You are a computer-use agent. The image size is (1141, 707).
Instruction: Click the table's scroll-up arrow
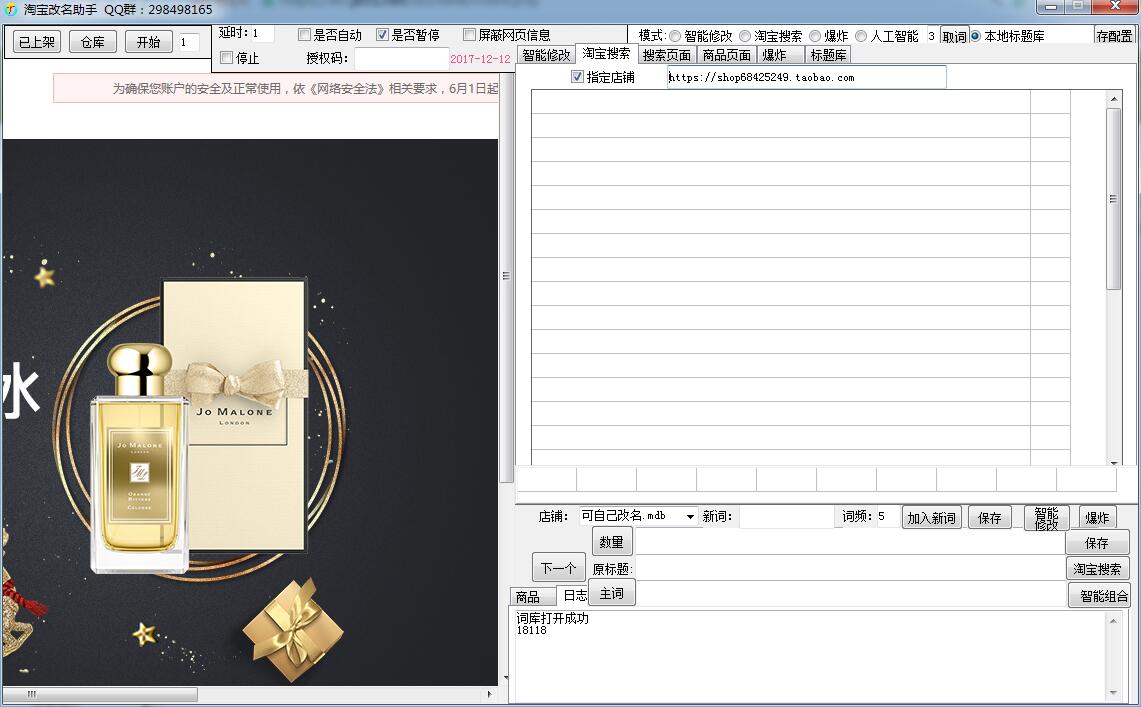coord(1114,99)
